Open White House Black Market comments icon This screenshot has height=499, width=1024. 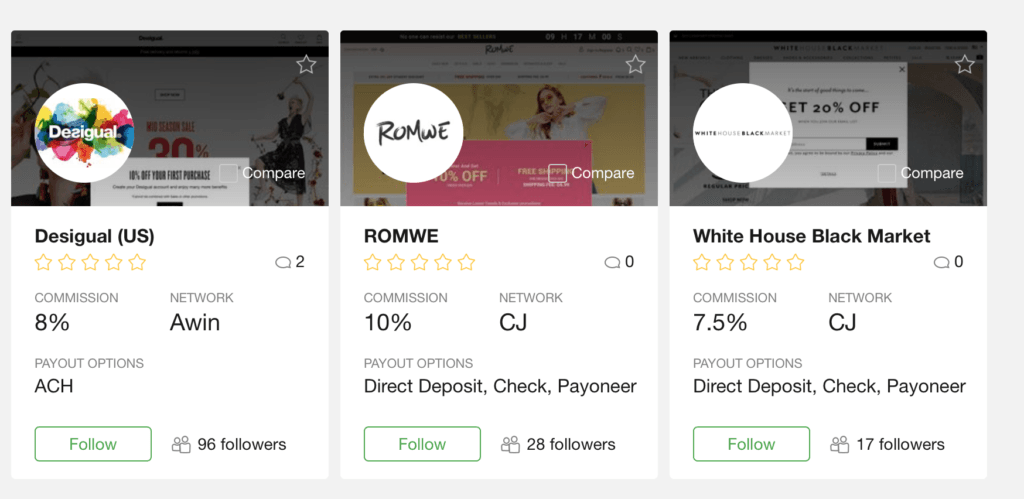pos(941,263)
